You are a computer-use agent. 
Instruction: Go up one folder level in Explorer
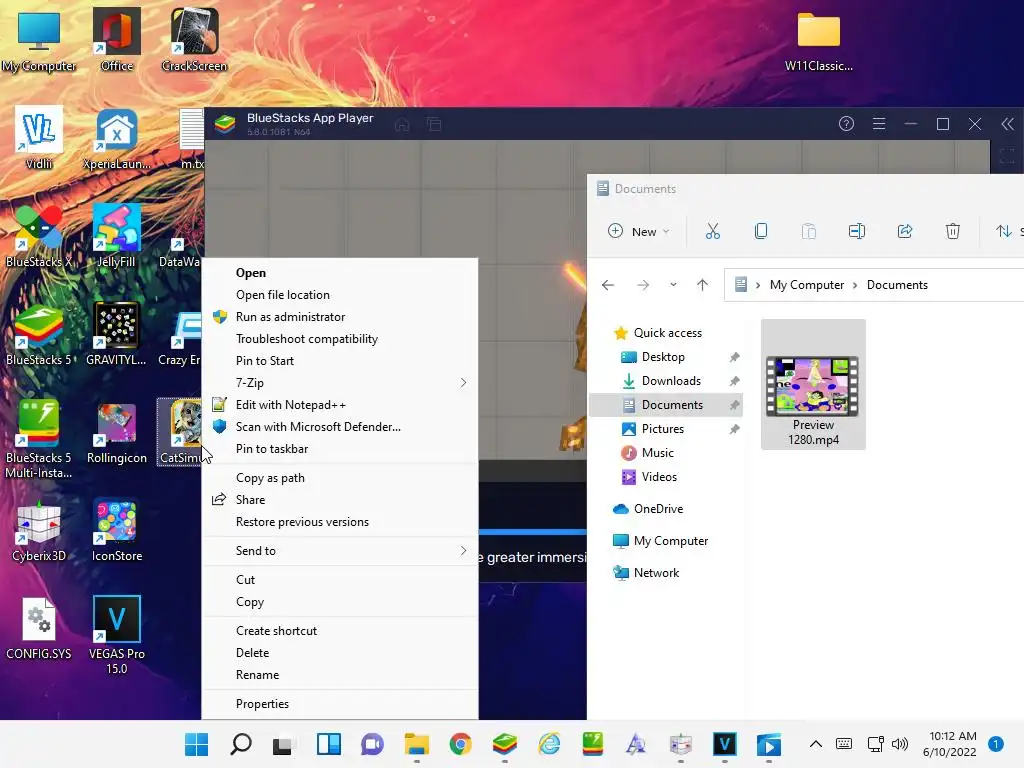[703, 285]
